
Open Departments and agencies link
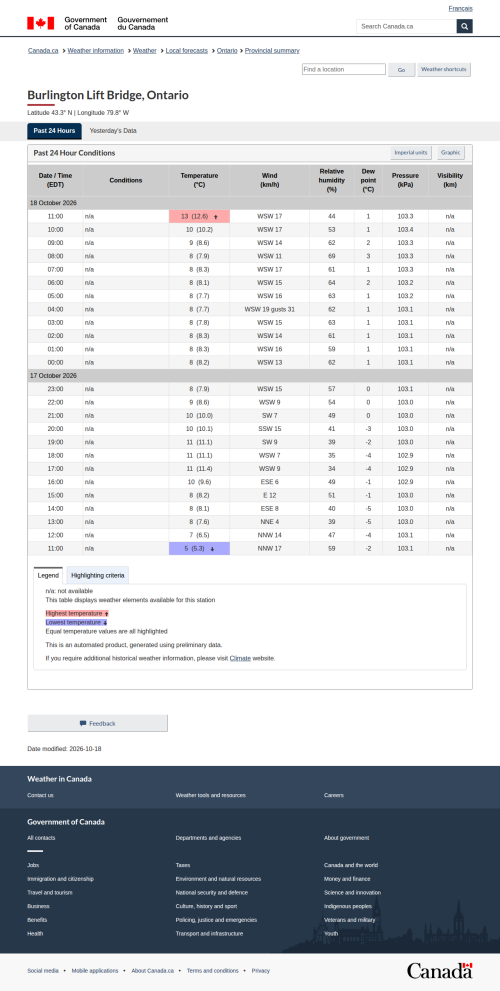[208, 838]
